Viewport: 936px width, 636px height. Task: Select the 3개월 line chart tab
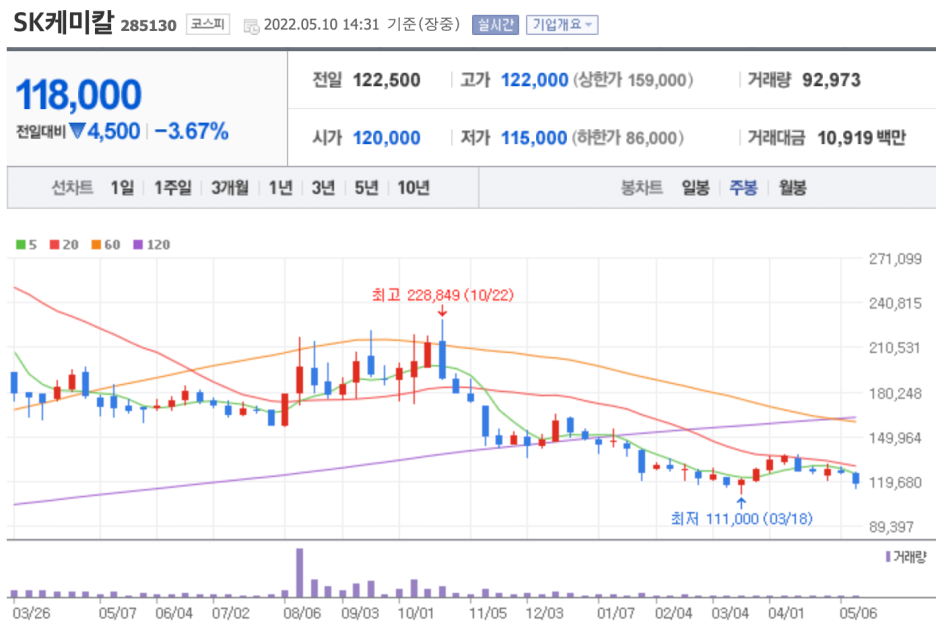point(230,188)
